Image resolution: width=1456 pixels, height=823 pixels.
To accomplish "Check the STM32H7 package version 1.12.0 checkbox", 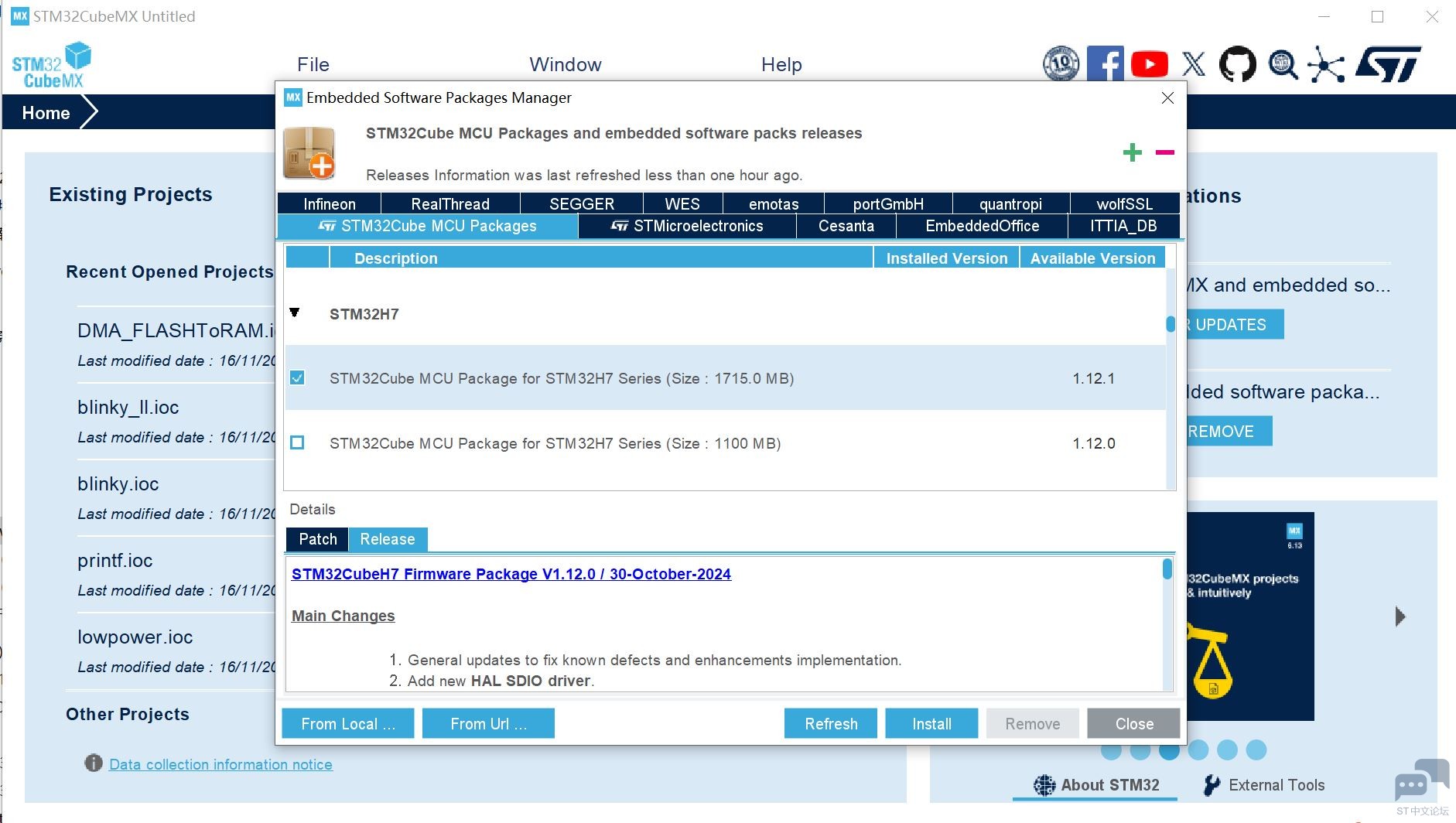I will (297, 442).
